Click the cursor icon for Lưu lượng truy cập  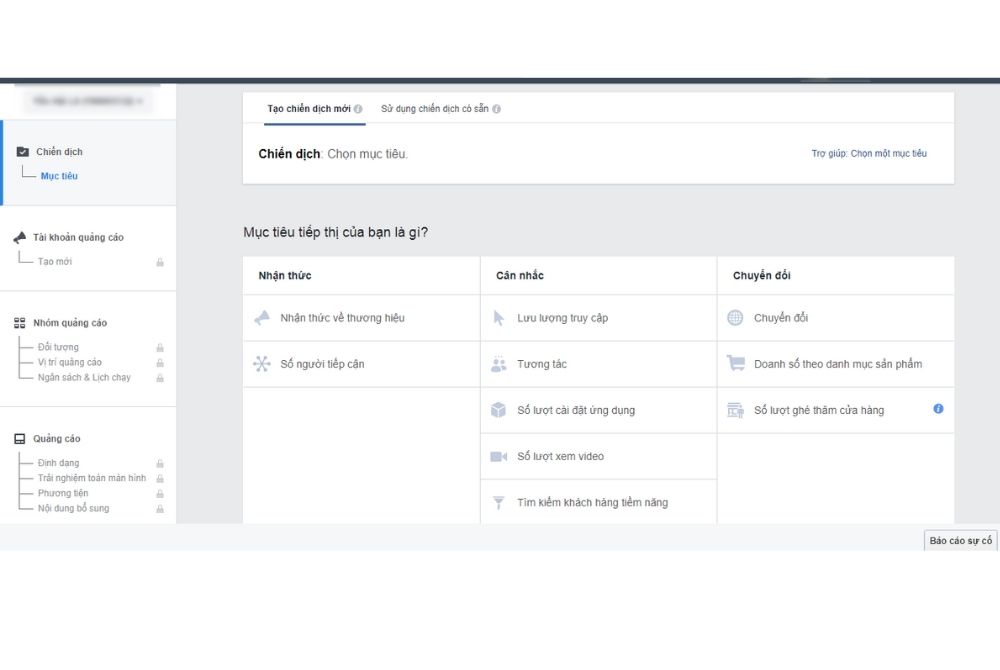tap(499, 318)
